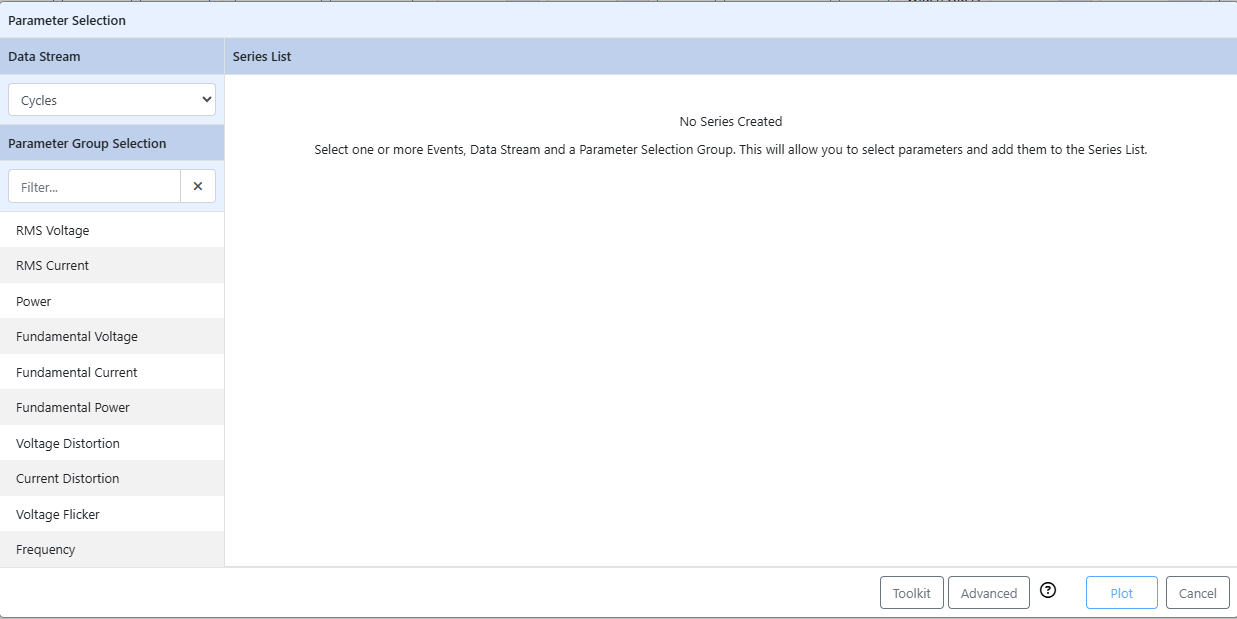The height and width of the screenshot is (619, 1237).
Task: Select the Voltage Distortion group
Action: (x=112, y=443)
